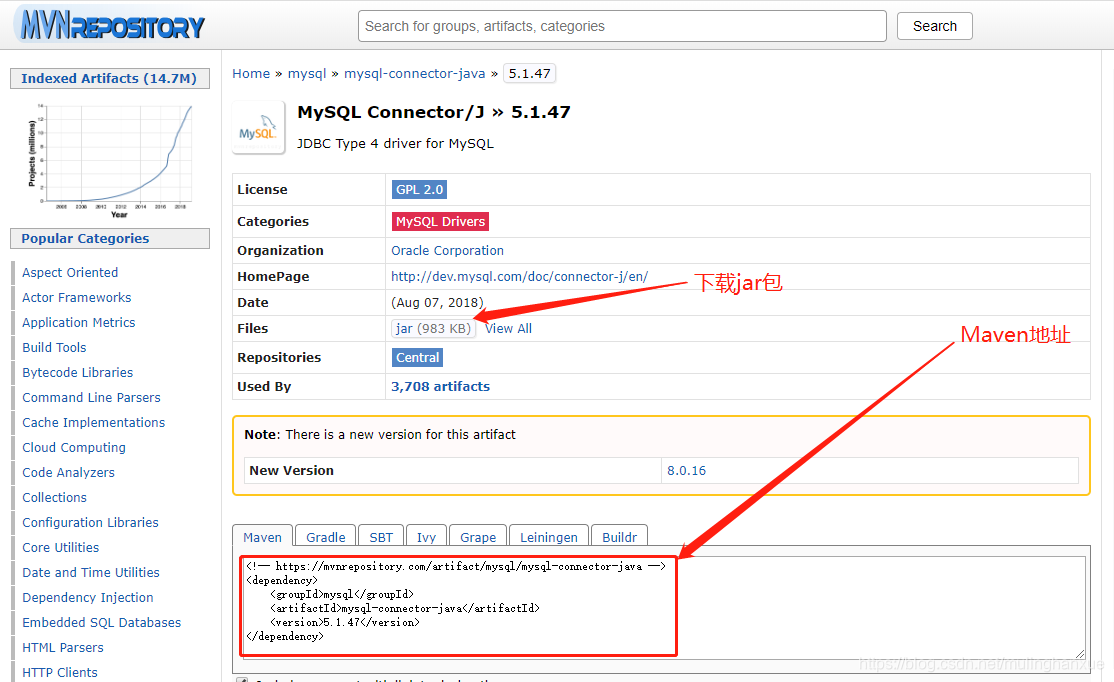Click the Search button
This screenshot has width=1114, height=682.
point(934,26)
